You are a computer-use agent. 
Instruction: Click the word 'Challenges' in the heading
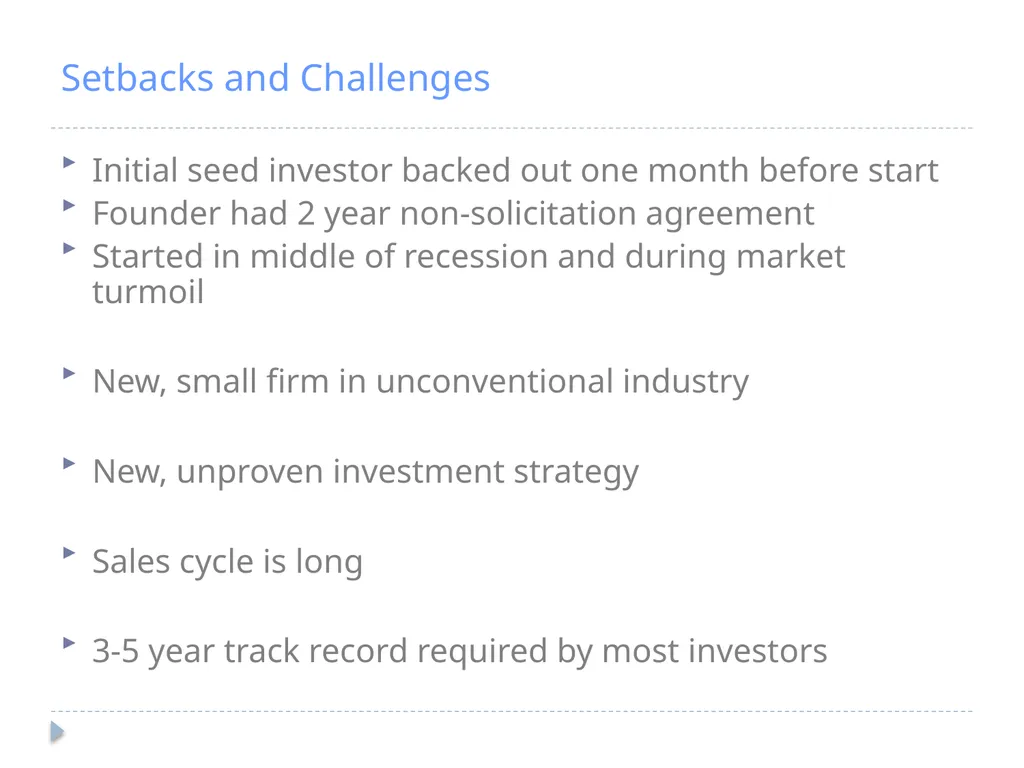pos(395,79)
